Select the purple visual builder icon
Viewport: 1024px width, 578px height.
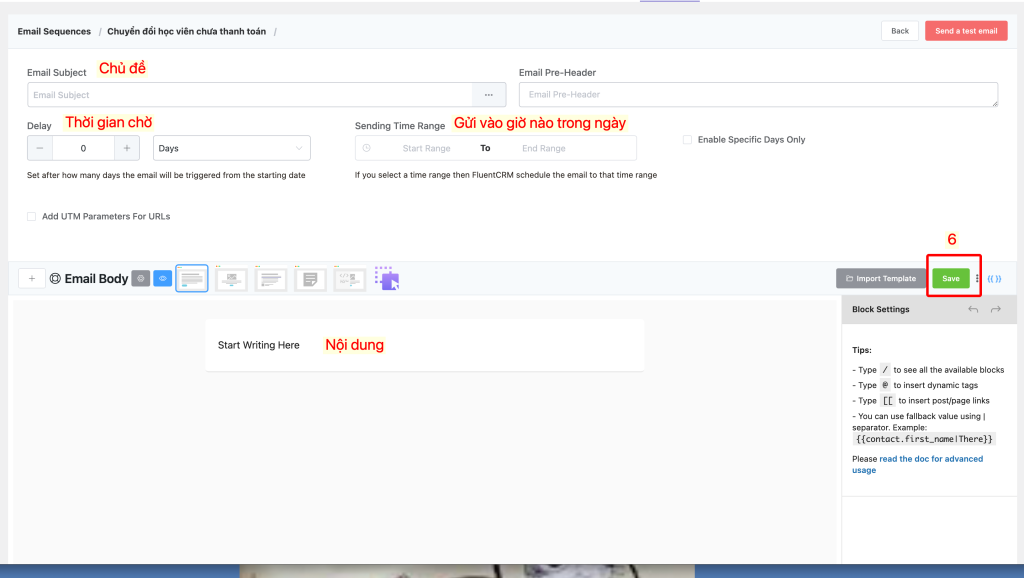(x=387, y=278)
